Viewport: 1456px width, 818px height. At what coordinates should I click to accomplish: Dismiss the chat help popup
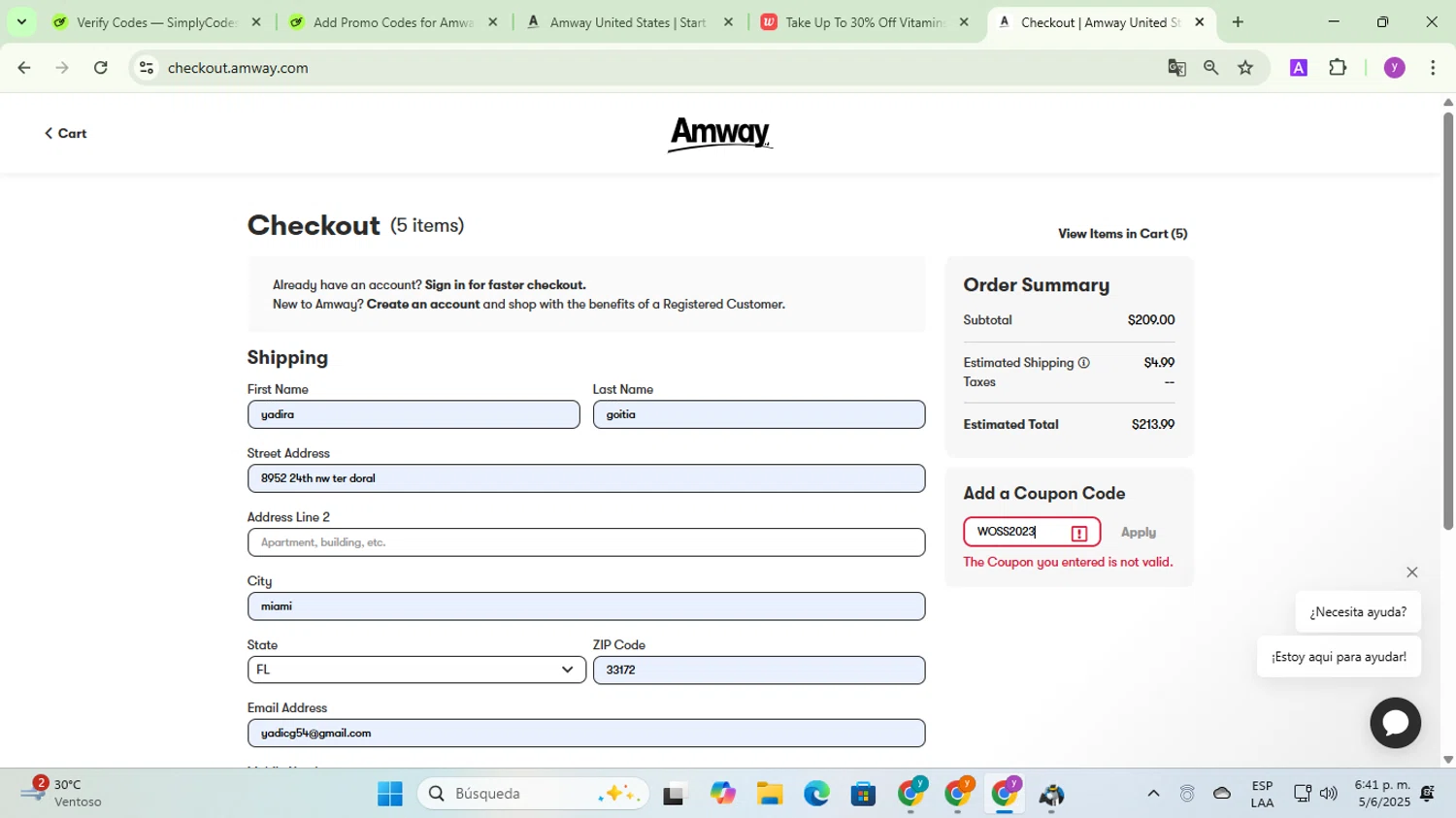[x=1412, y=573]
